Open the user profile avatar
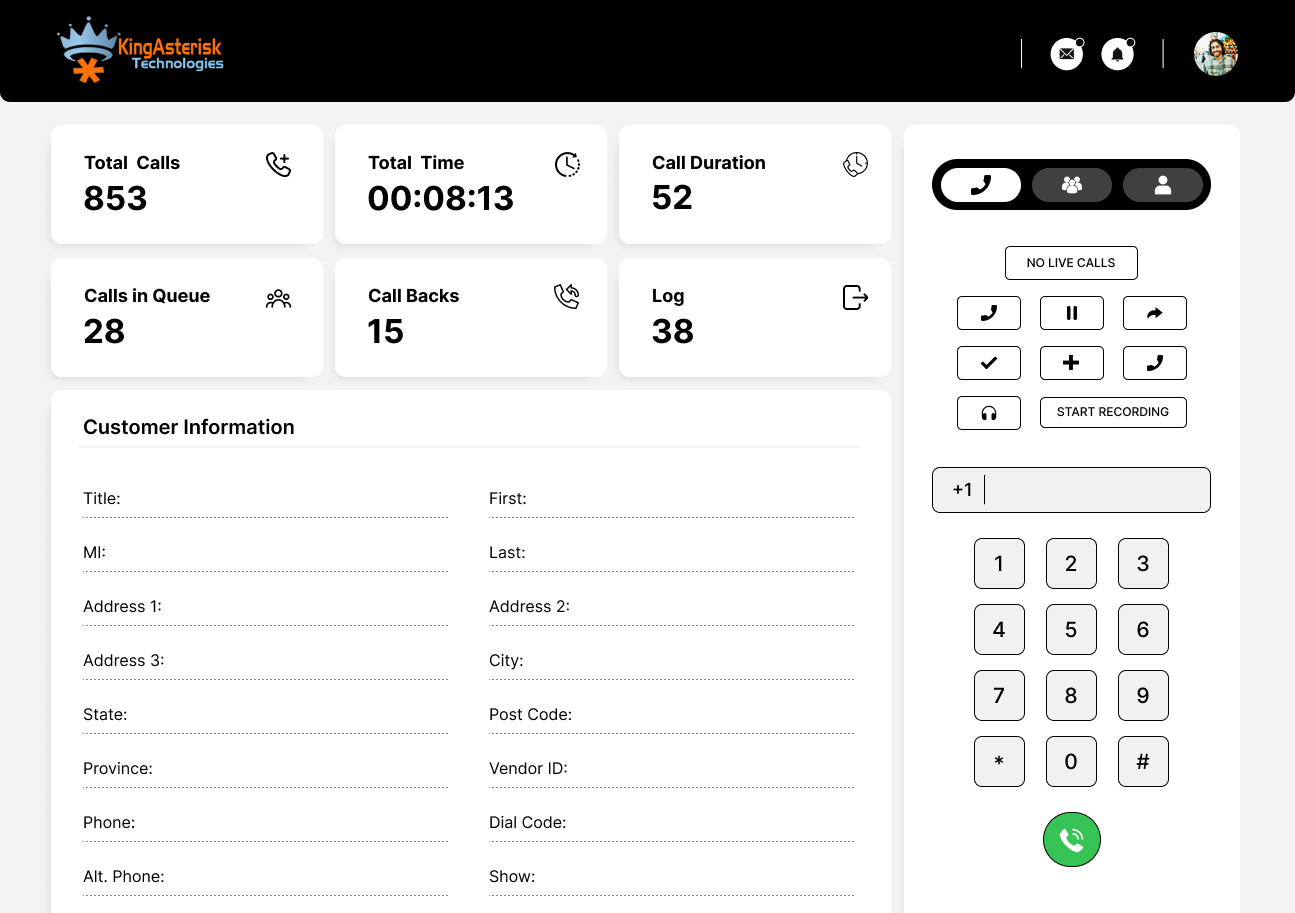 point(1216,54)
